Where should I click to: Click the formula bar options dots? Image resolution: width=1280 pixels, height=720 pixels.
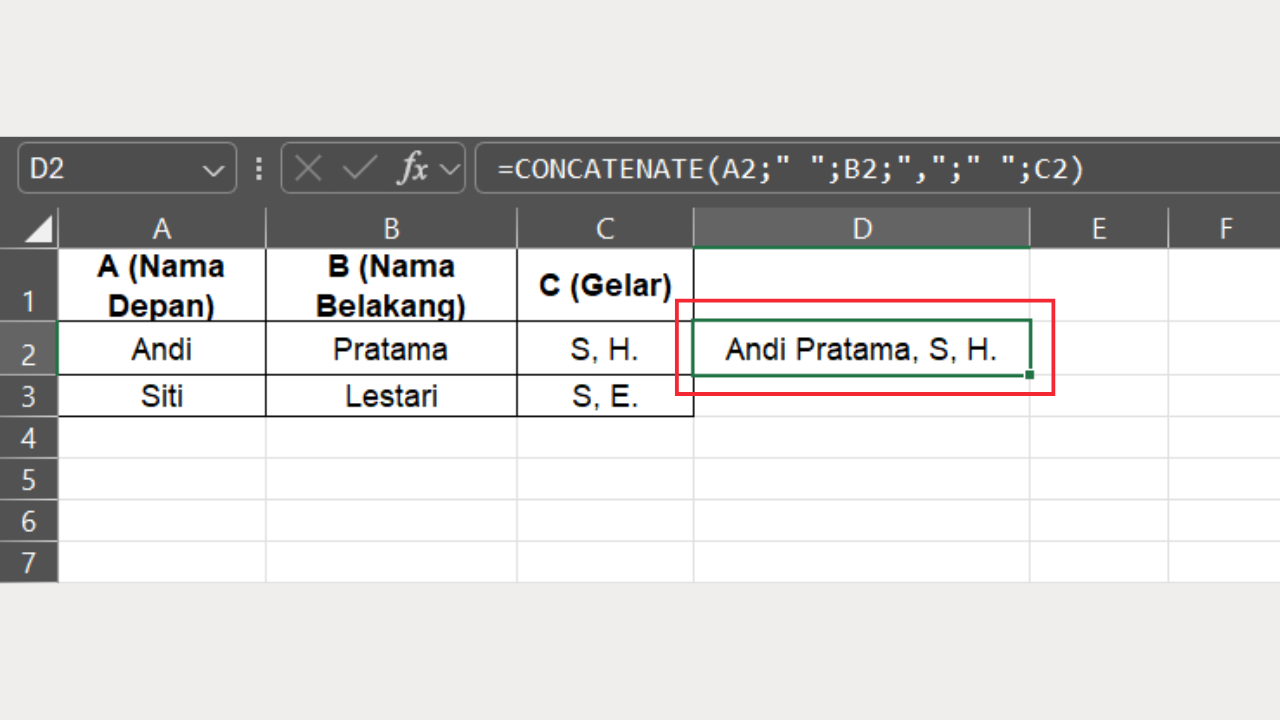click(259, 169)
